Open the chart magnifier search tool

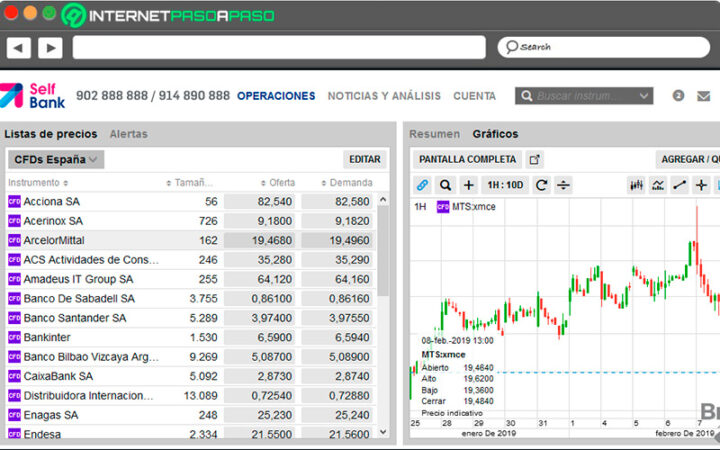(445, 185)
